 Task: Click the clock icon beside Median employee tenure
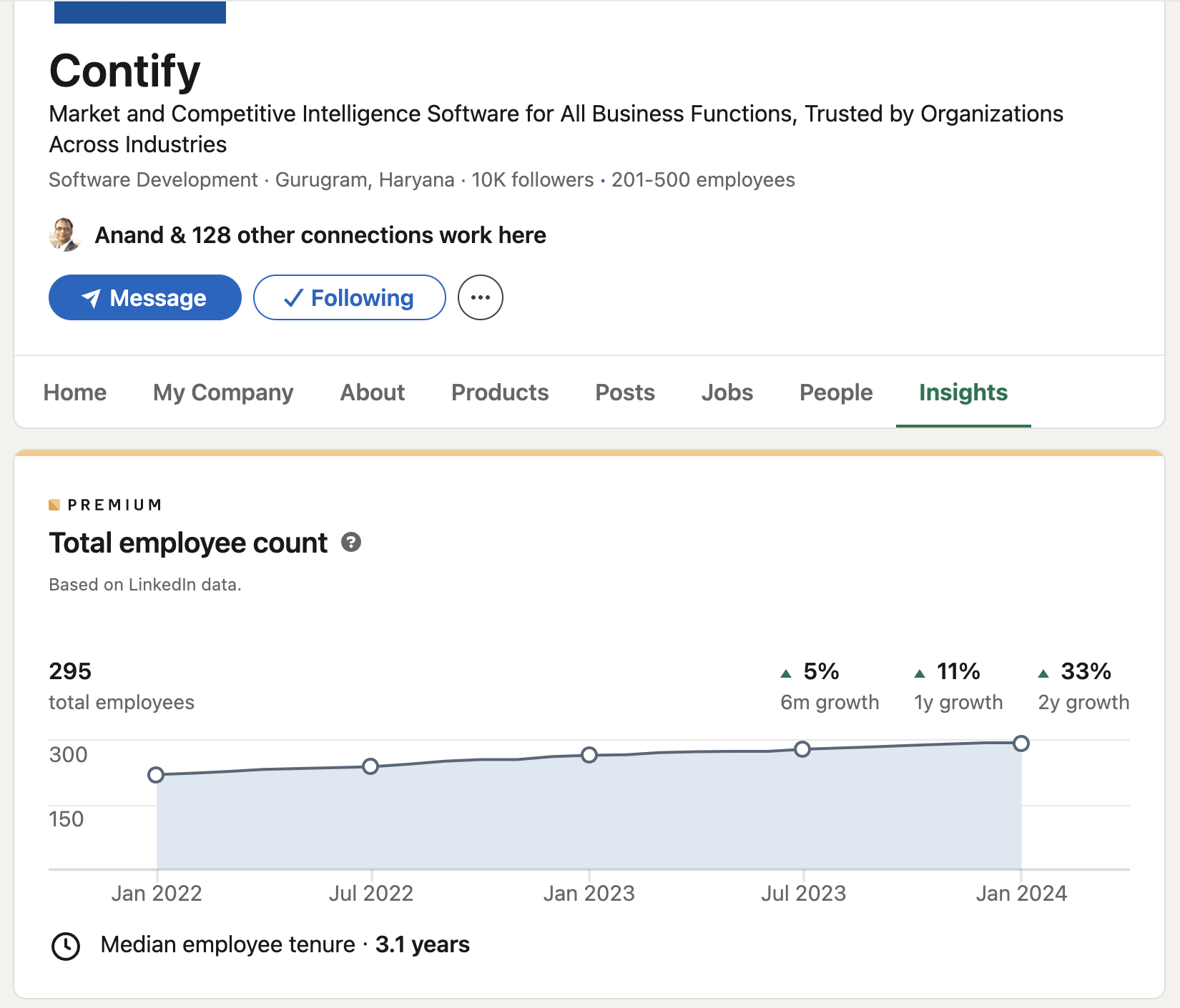(66, 946)
